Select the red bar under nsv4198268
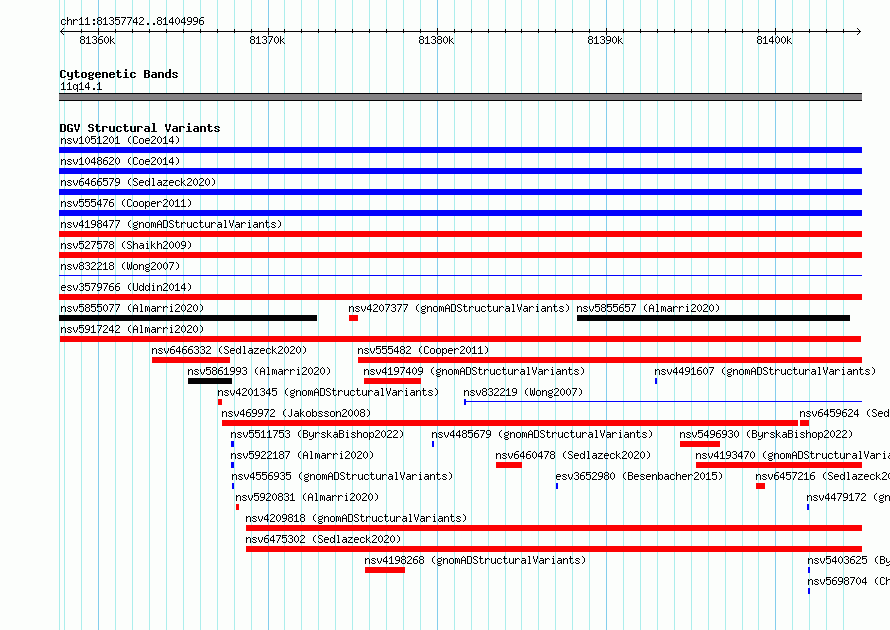This screenshot has width=890, height=630. coord(385,570)
